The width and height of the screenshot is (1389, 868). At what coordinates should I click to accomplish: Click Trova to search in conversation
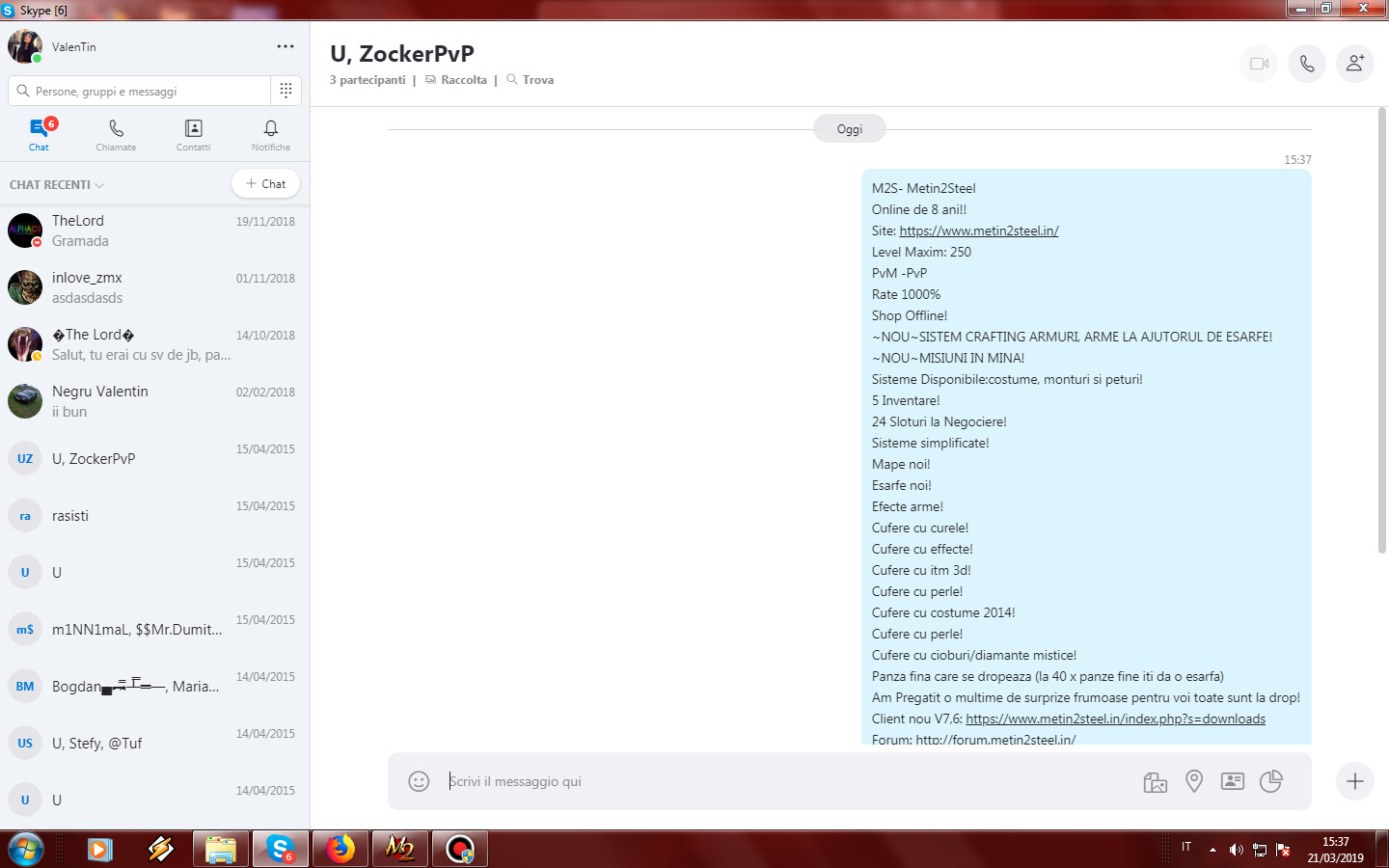531,80
